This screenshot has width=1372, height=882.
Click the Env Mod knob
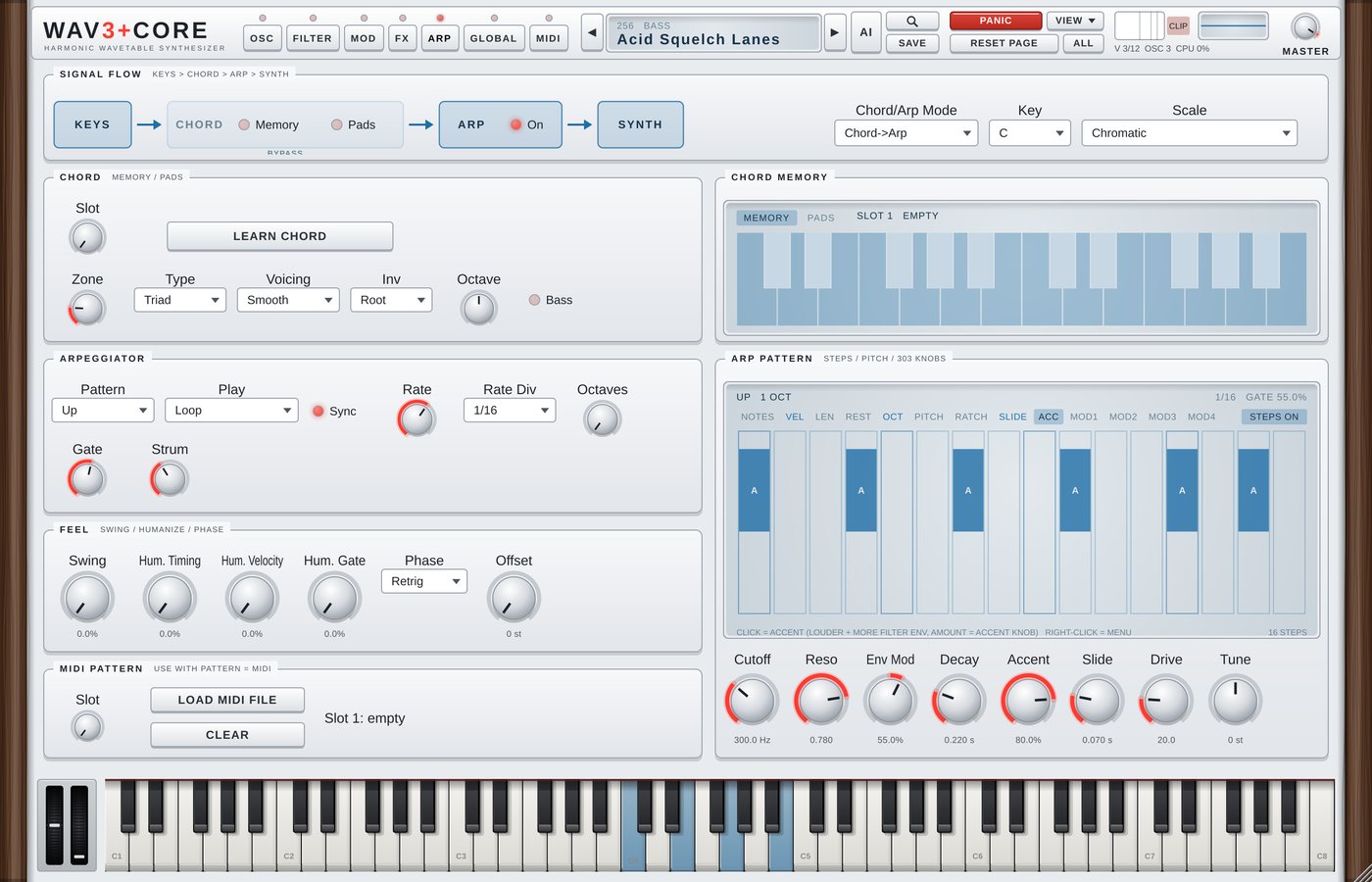(890, 701)
